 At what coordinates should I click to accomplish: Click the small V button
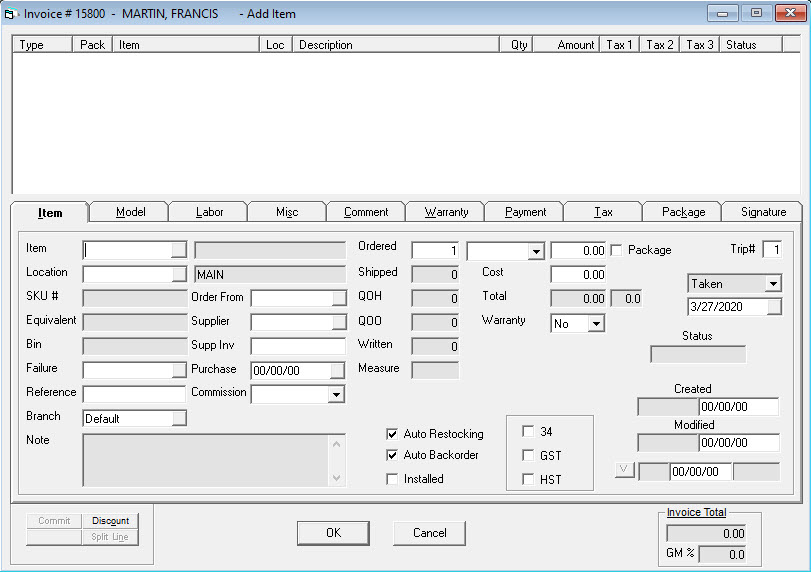point(624,470)
